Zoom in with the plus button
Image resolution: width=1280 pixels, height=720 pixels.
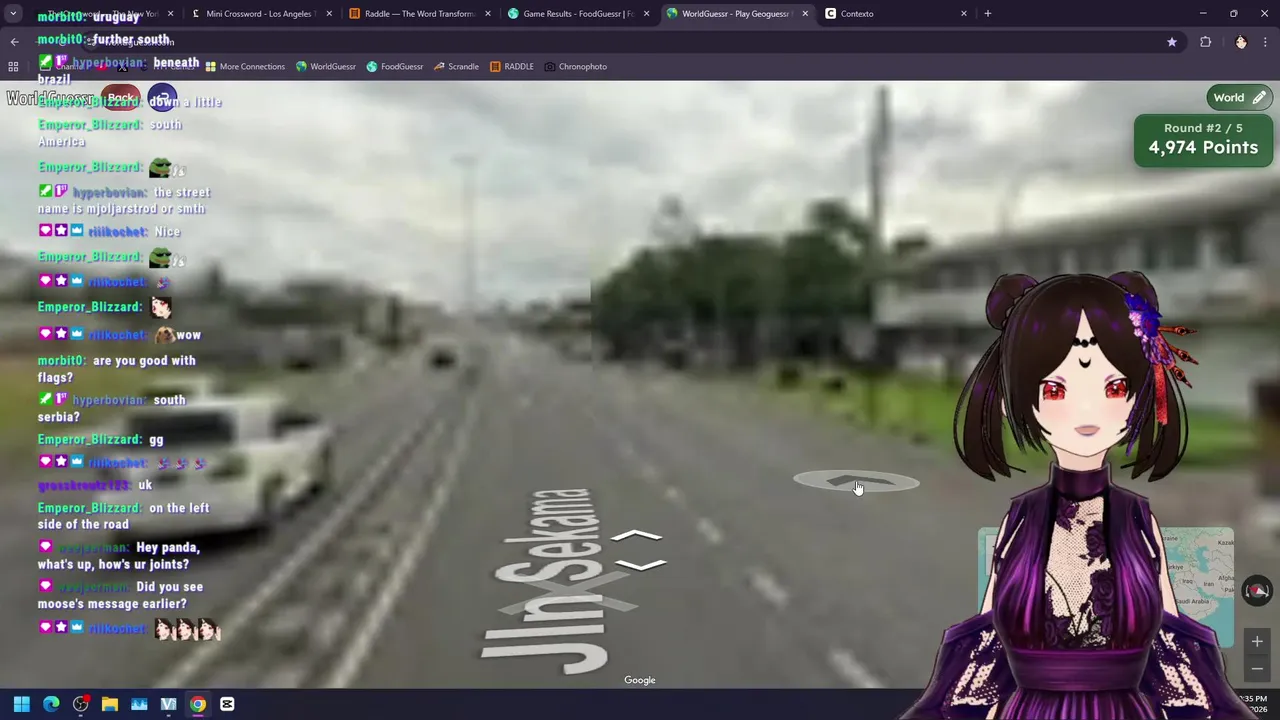click(x=1257, y=642)
